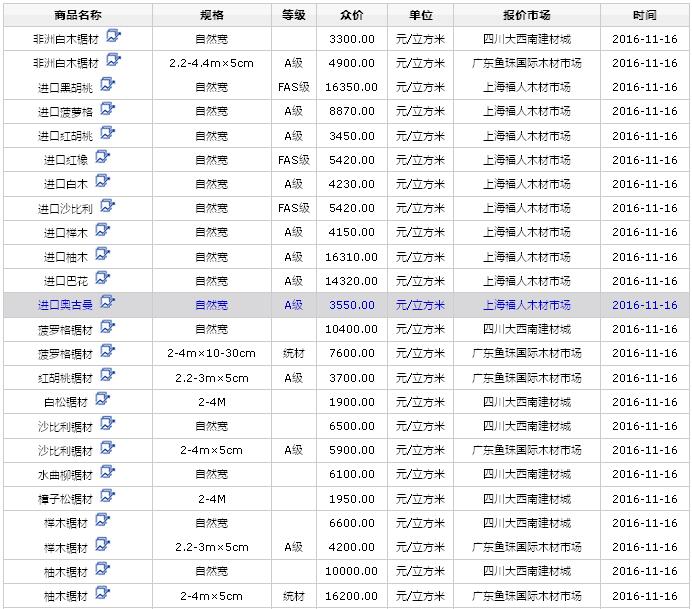Viewport: 692px width, 609px height.
Task: Open the chart icon next to 进口沙比利
Action: [107, 207]
